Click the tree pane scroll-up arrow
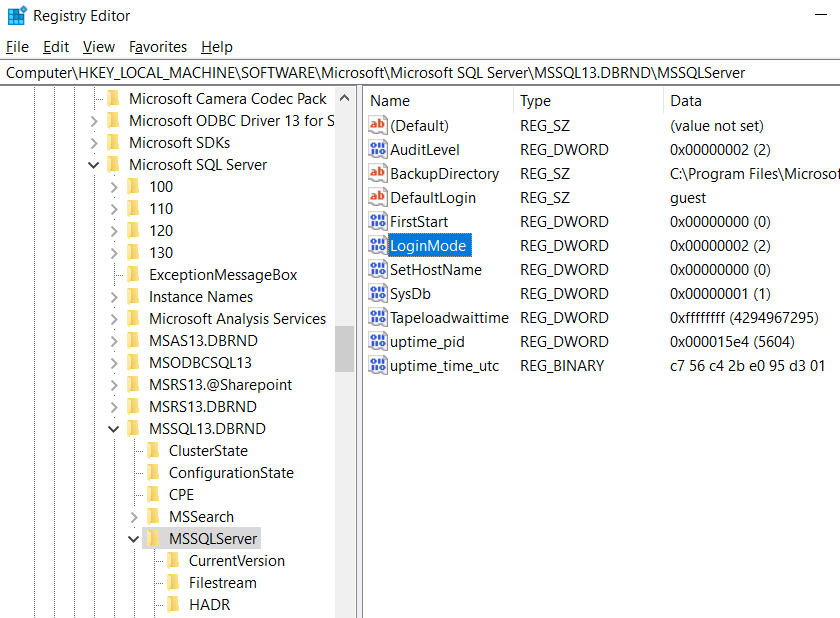The width and height of the screenshot is (840, 618). (344, 98)
